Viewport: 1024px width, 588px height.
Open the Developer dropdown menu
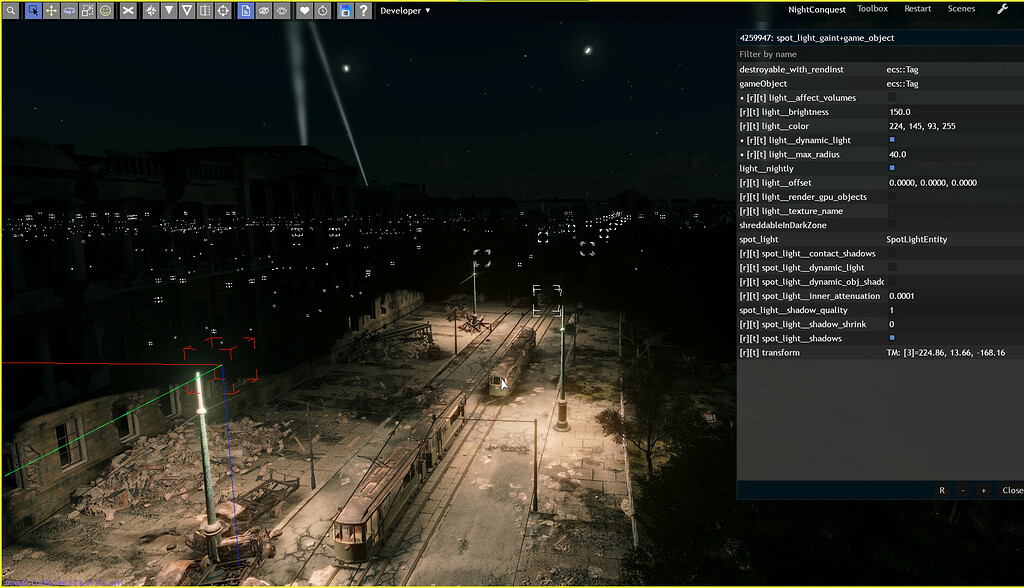[405, 11]
